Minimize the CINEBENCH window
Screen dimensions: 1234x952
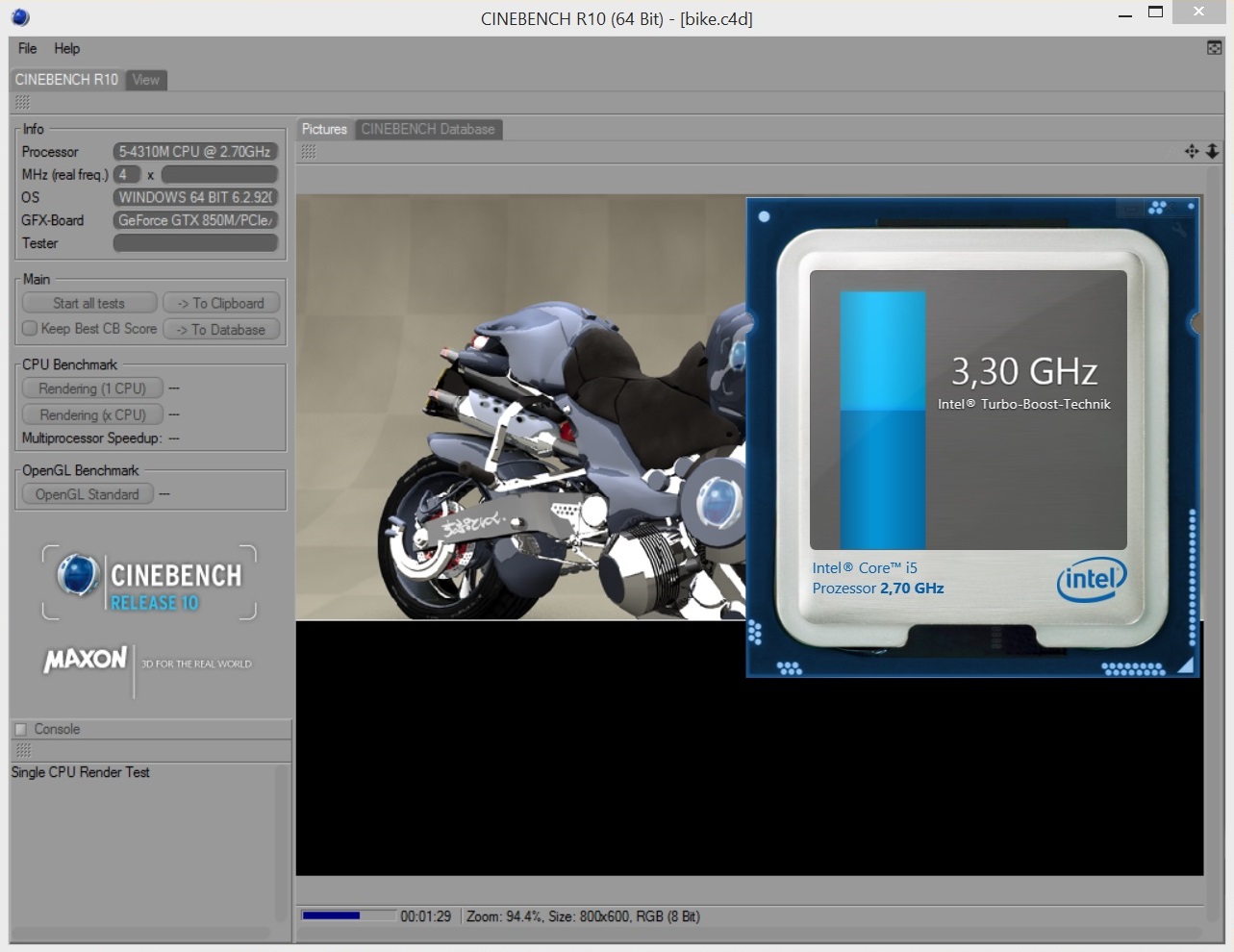(1124, 15)
